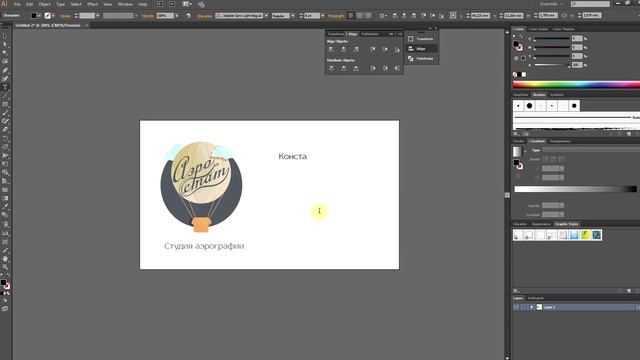Open the Arrange Documents dropdown
Viewport: 640px width, 360px height.
(x=187, y=4)
